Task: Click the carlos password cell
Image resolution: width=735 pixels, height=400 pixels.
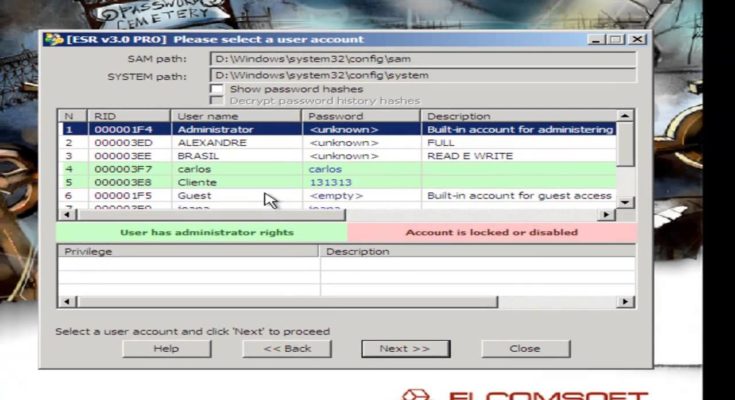Action: [x=361, y=169]
